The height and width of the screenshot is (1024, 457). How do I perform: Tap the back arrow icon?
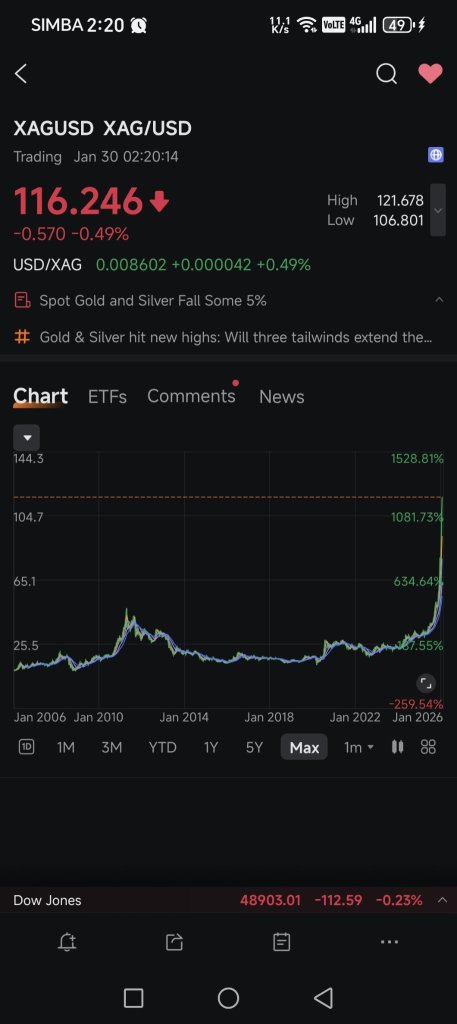tap(21, 74)
